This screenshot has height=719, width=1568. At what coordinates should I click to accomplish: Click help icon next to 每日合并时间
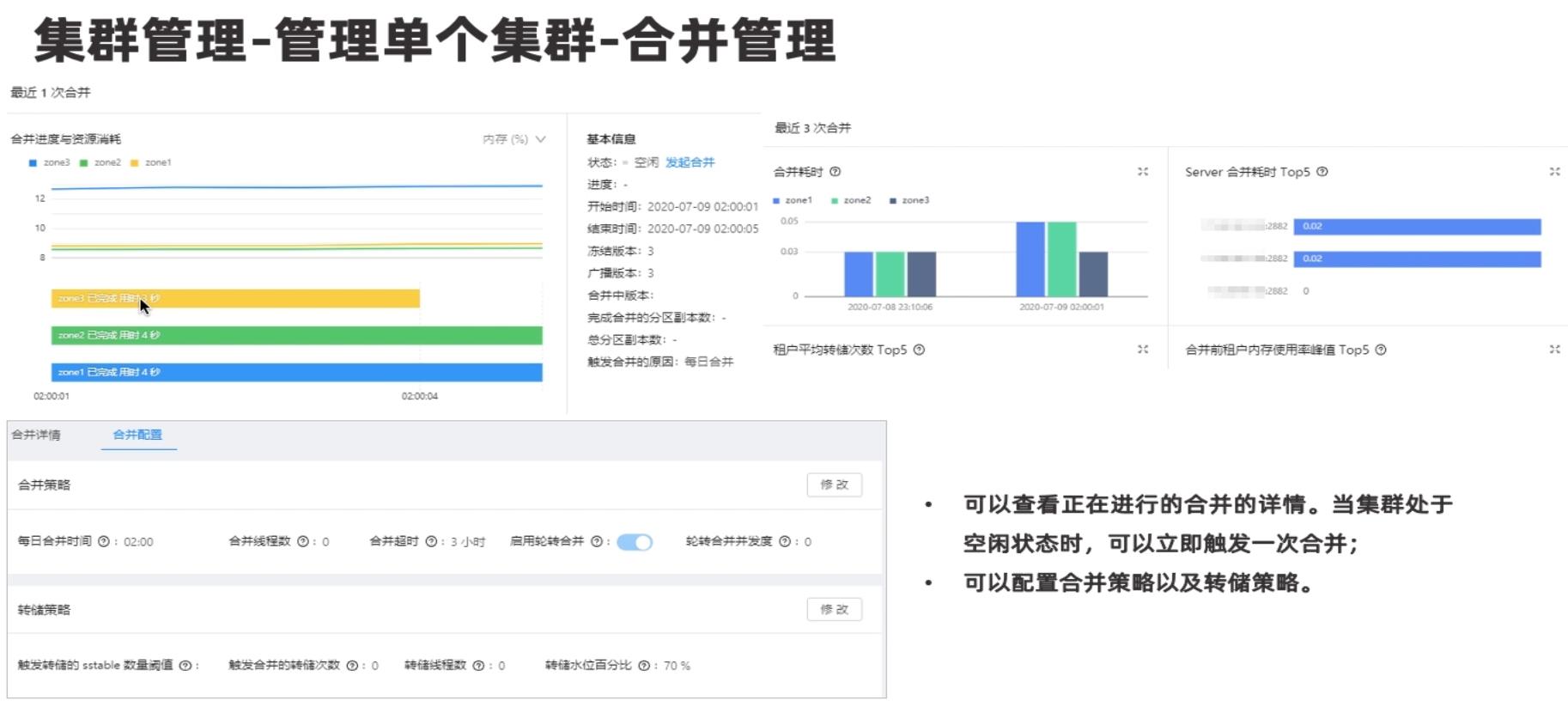click(104, 542)
